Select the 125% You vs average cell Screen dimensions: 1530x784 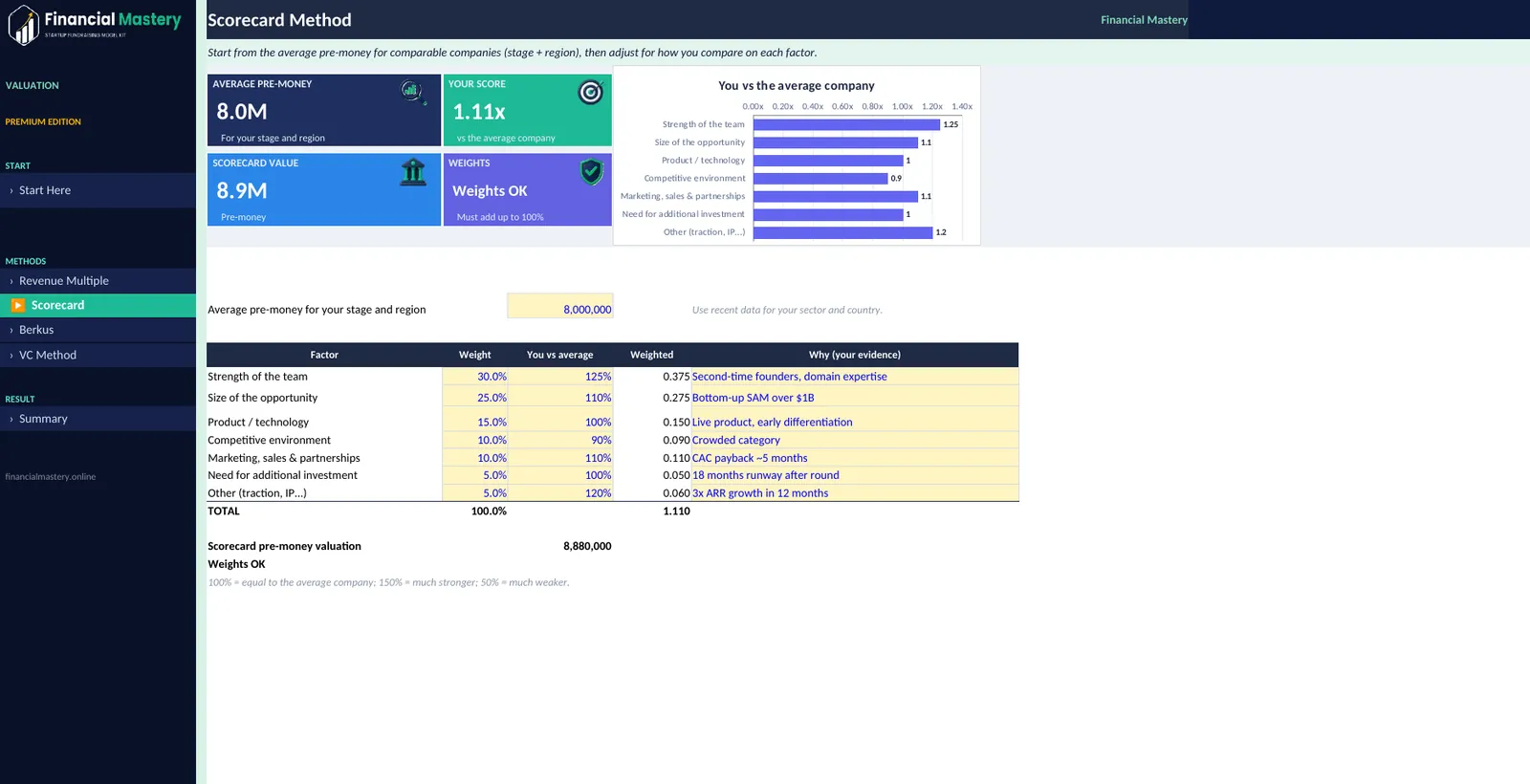pos(560,377)
